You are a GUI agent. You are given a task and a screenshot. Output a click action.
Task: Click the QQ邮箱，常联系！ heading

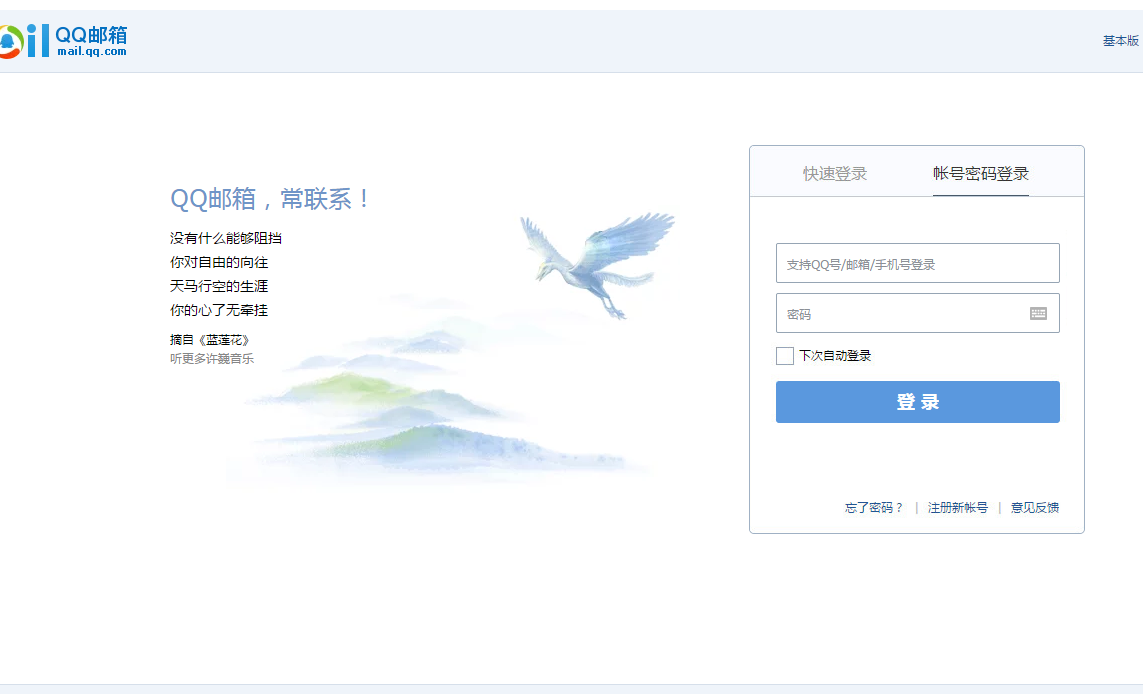pyautogui.click(x=270, y=198)
